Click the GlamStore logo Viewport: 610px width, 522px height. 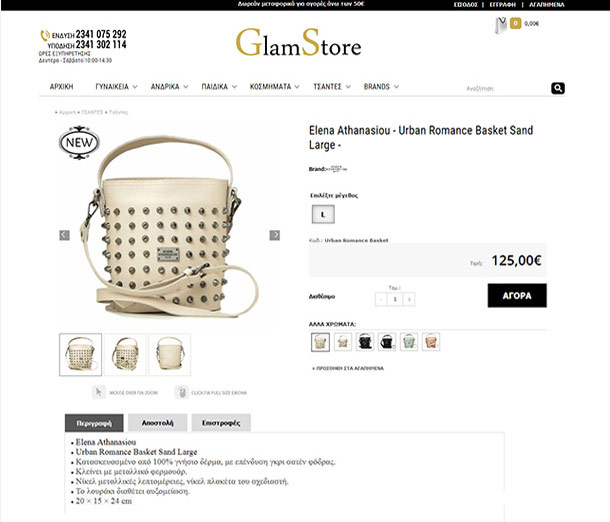pyautogui.click(x=299, y=43)
